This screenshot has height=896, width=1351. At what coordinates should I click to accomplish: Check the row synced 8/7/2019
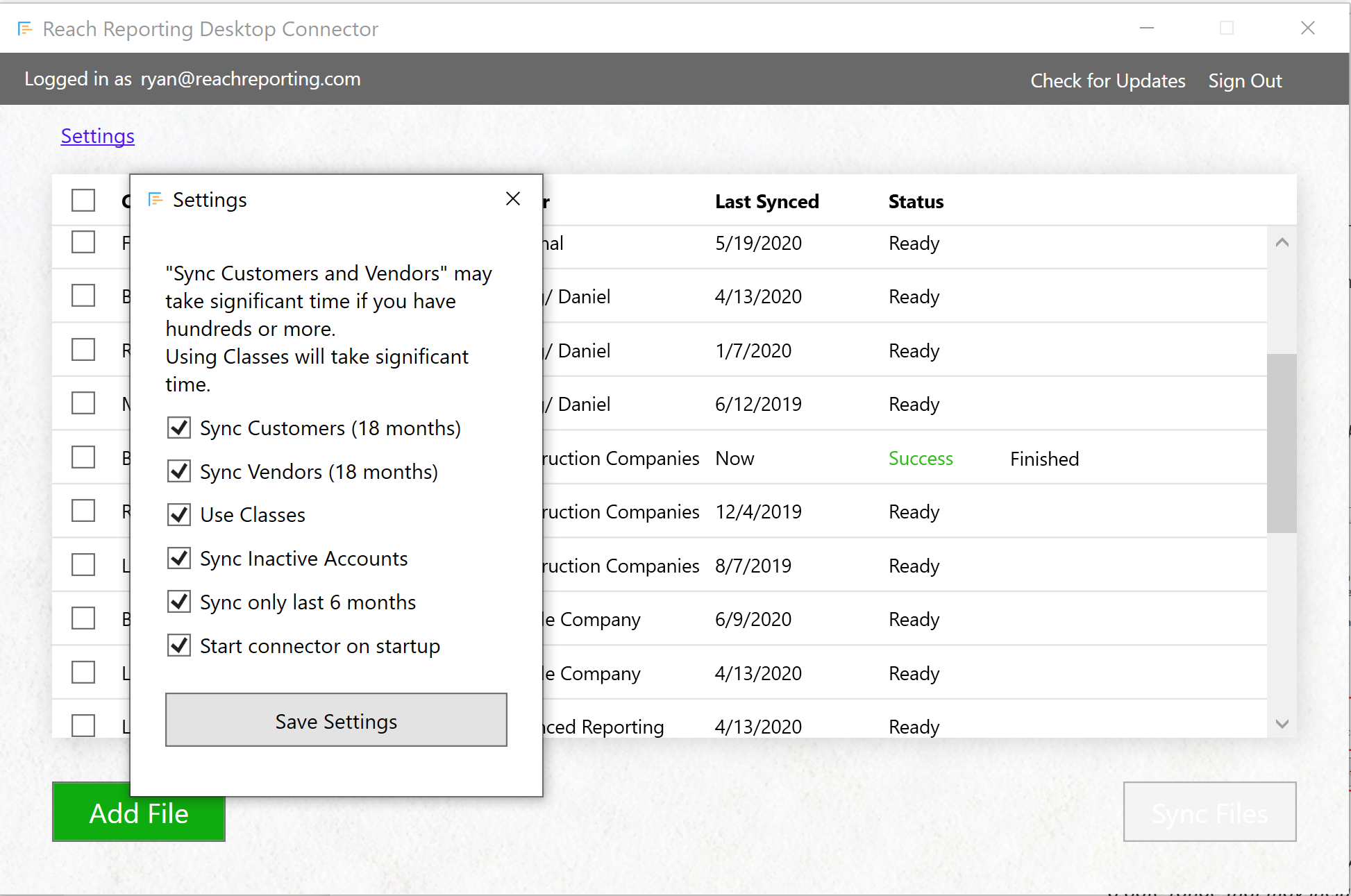83,565
